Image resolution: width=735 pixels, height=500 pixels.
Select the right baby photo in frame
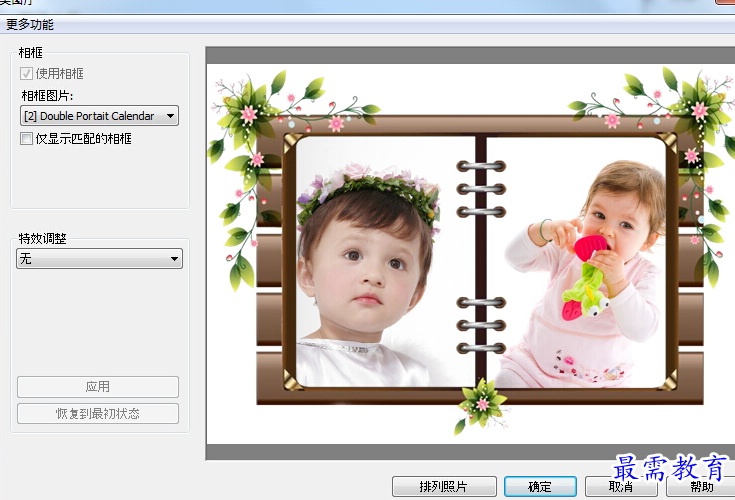click(576, 261)
